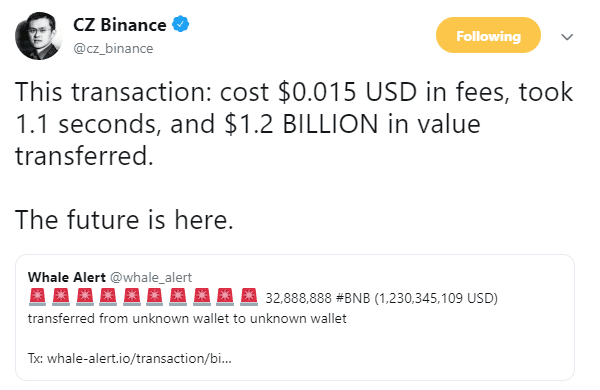Click the 'transferred from unknown wallet' line

point(187,318)
